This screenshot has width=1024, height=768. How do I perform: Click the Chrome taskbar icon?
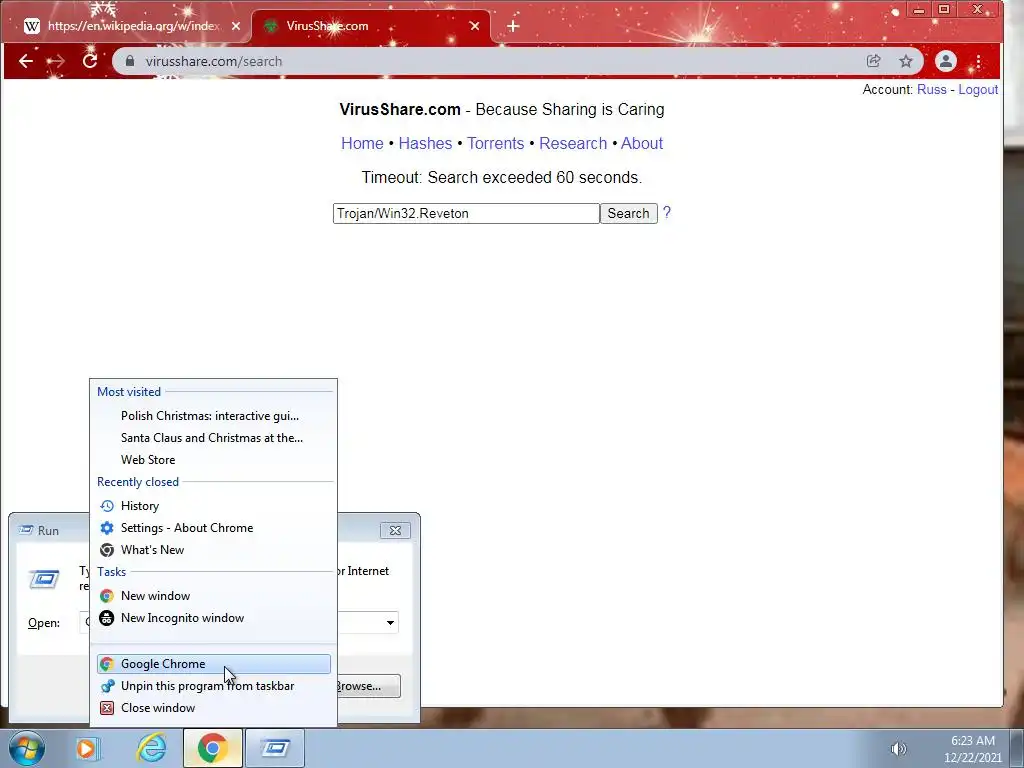tap(213, 748)
